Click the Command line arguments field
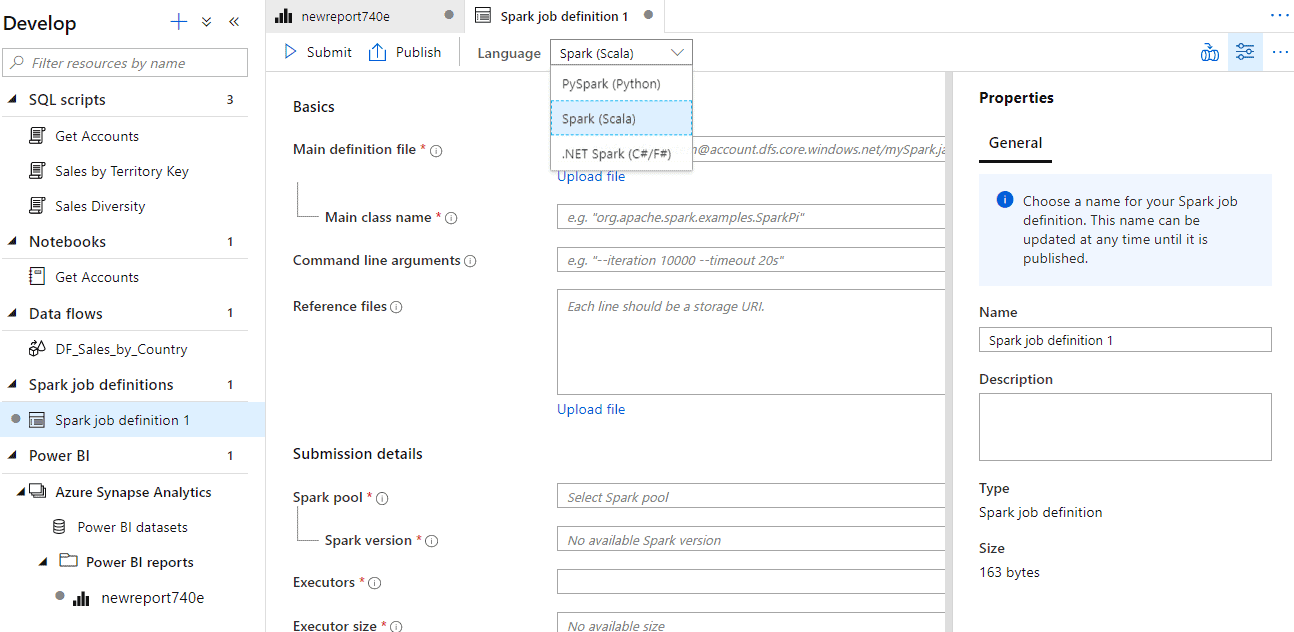 (x=750, y=260)
